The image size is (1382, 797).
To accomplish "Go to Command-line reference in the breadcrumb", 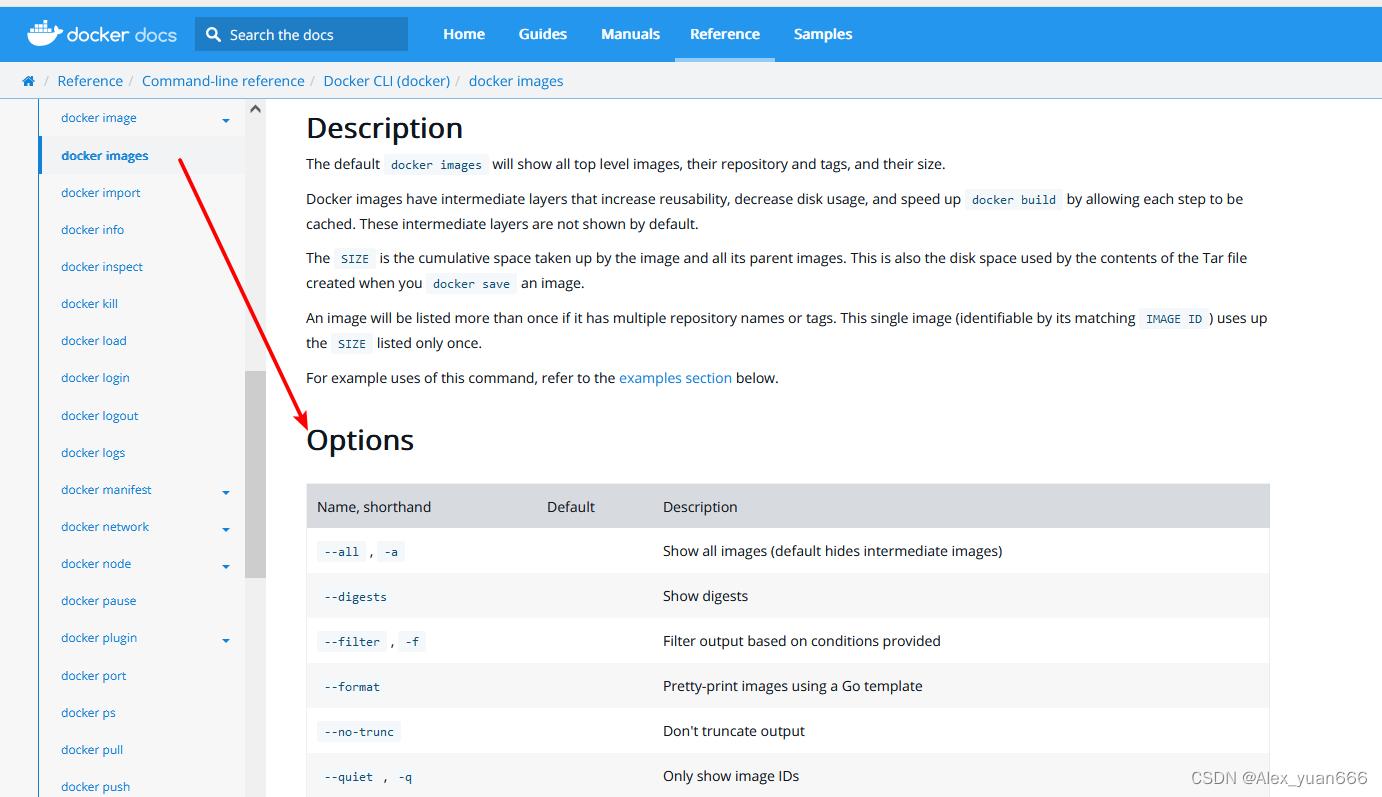I will point(223,81).
